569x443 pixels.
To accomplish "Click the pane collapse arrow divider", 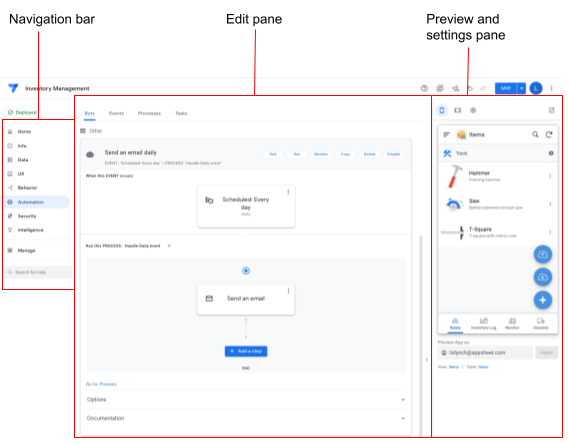I will pyautogui.click(x=427, y=360).
